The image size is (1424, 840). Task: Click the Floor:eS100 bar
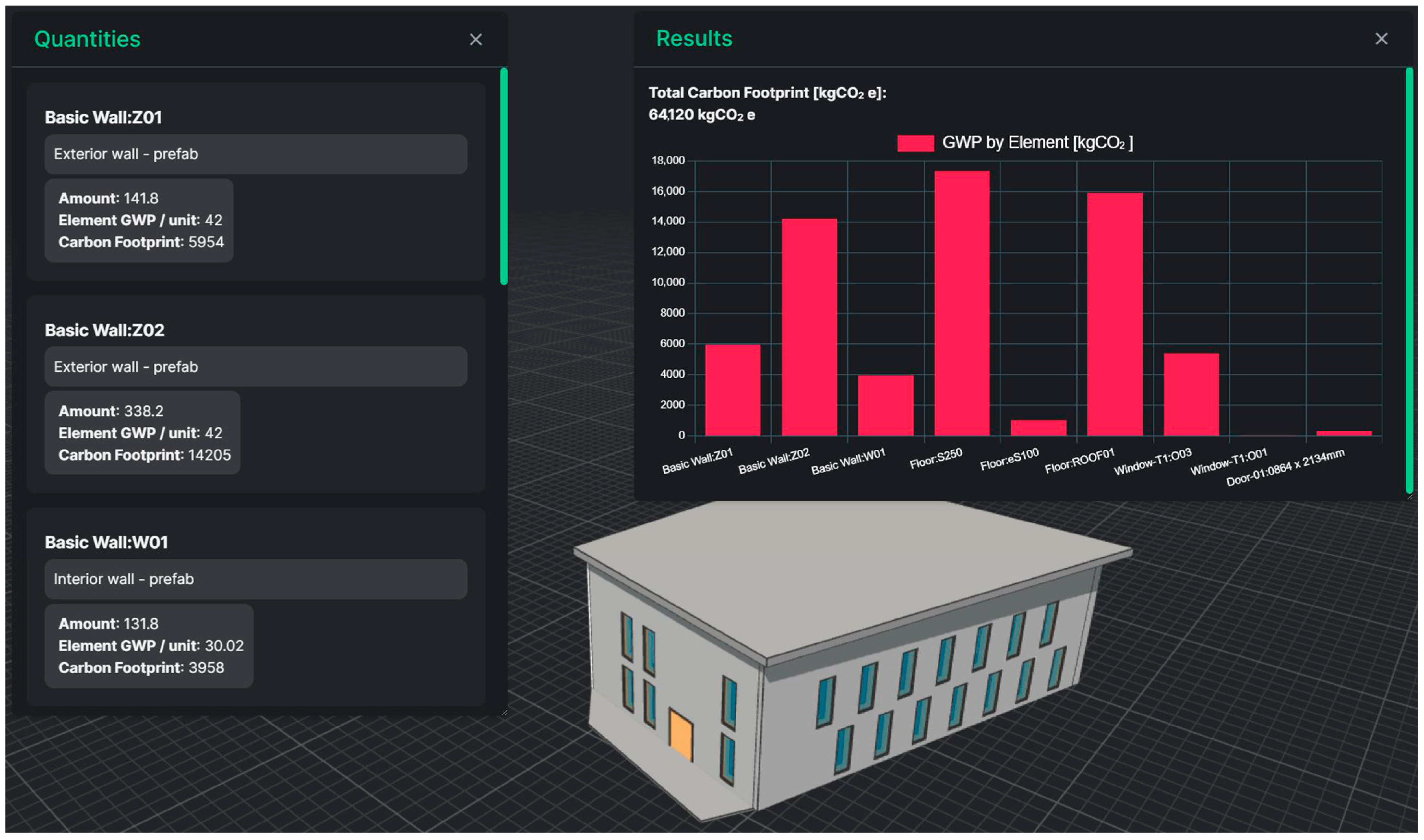[1038, 427]
